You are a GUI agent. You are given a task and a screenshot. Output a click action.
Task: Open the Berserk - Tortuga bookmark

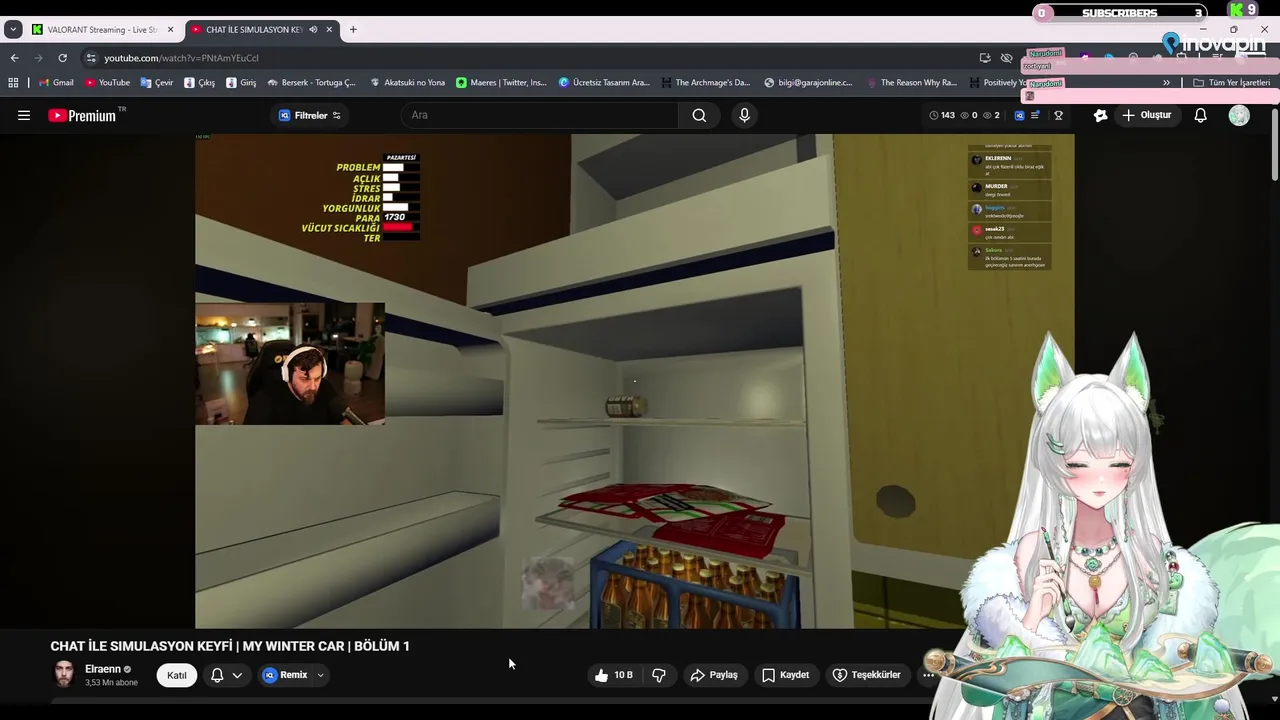pyautogui.click(x=311, y=83)
